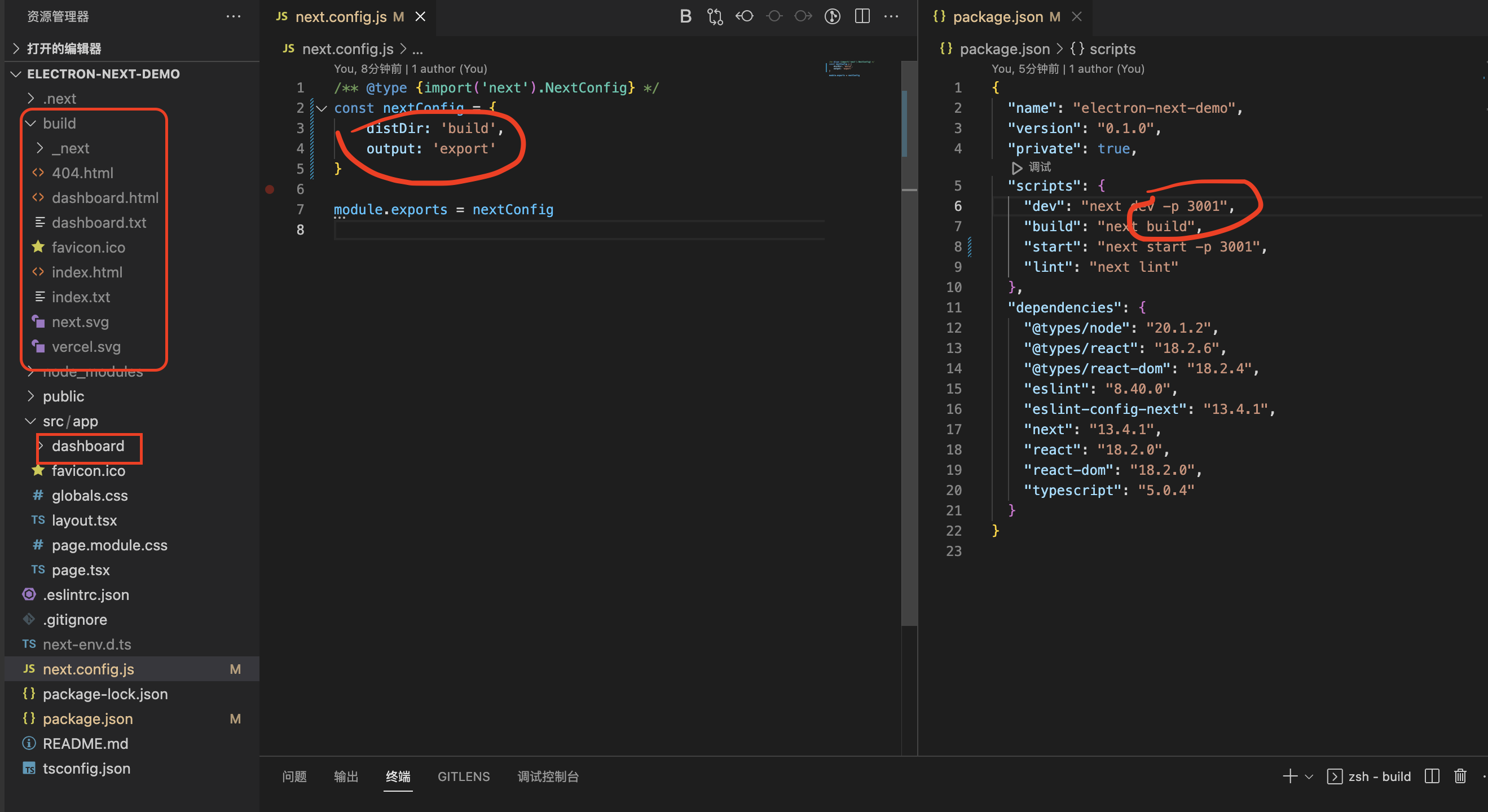The image size is (1488, 812).
Task: Create a new terminal with plus icon
Action: coord(1290,776)
